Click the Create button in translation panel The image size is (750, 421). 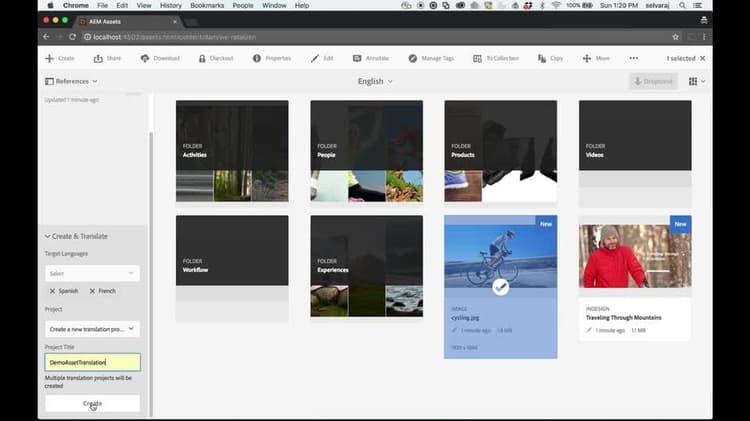92,404
